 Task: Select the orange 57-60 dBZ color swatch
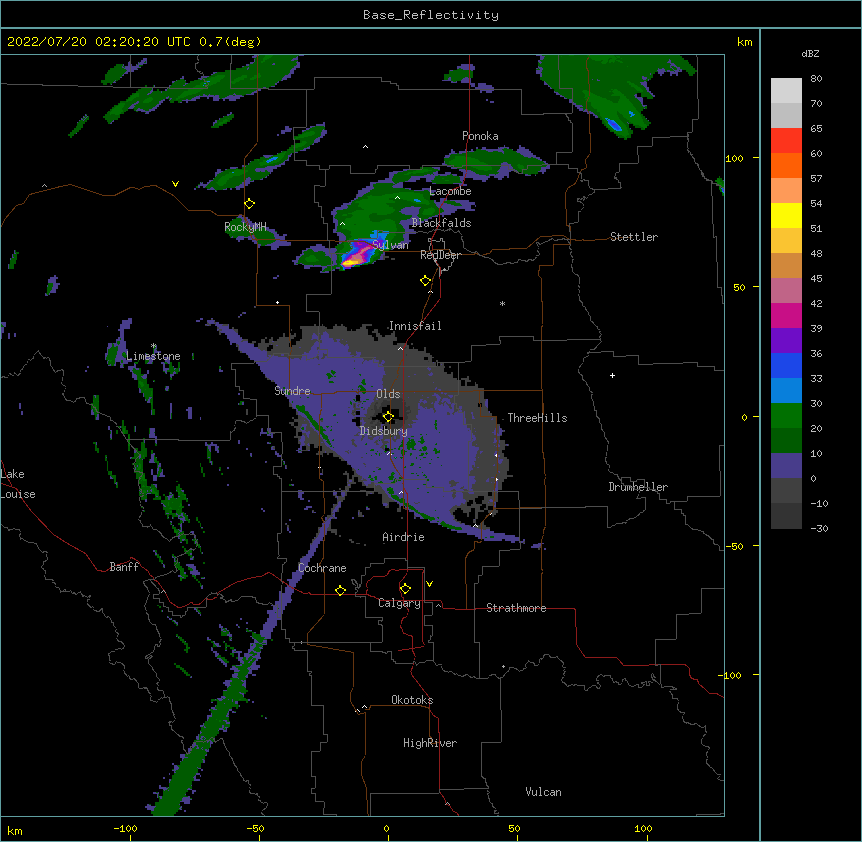coord(786,166)
